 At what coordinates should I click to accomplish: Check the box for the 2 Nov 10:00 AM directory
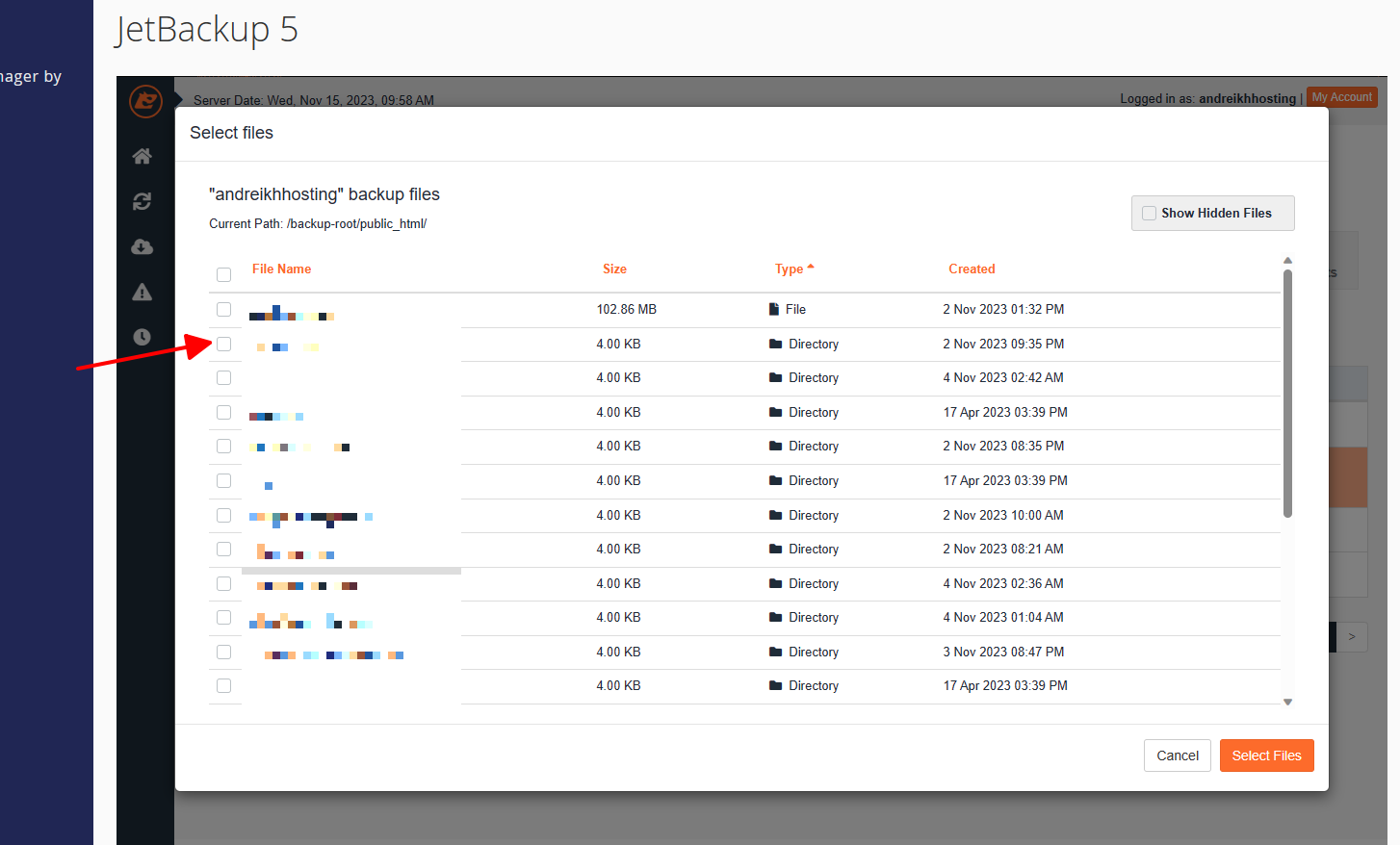(224, 515)
